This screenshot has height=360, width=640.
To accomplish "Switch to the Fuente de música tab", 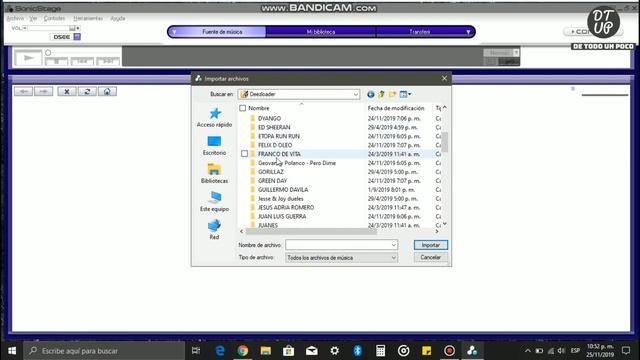I will (222, 32).
